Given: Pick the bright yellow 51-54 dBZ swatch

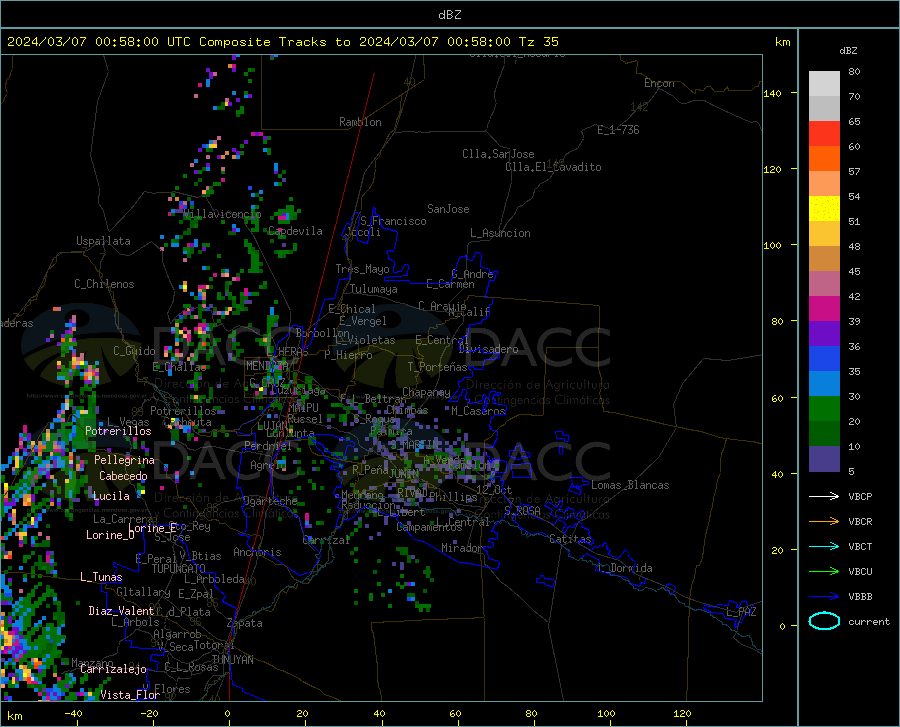Looking at the screenshot, I should [824, 209].
